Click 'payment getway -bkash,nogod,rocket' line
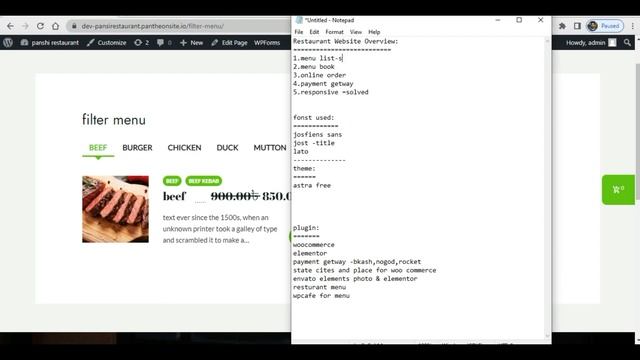 [357, 262]
